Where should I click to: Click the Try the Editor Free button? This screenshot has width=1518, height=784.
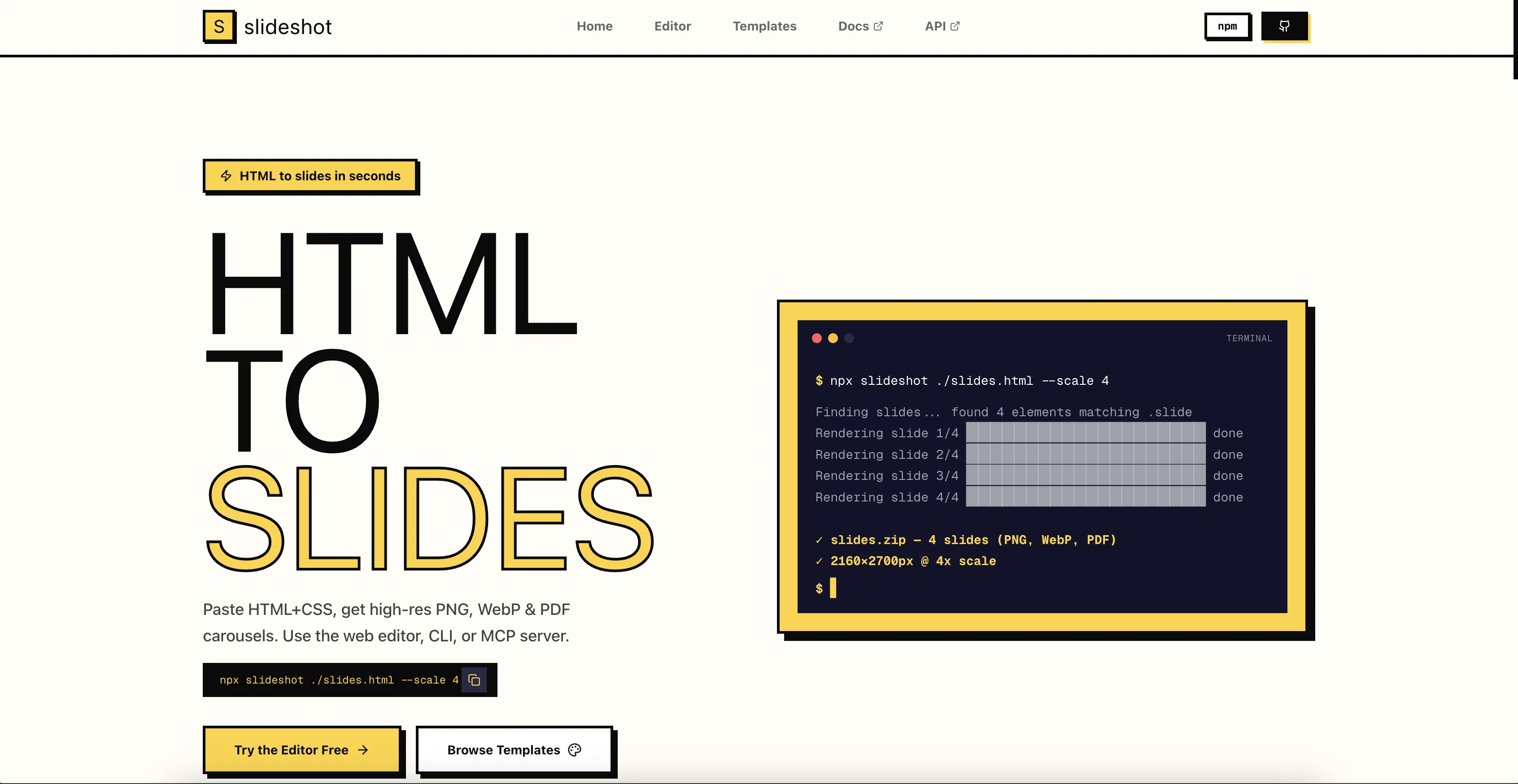pyautogui.click(x=303, y=750)
